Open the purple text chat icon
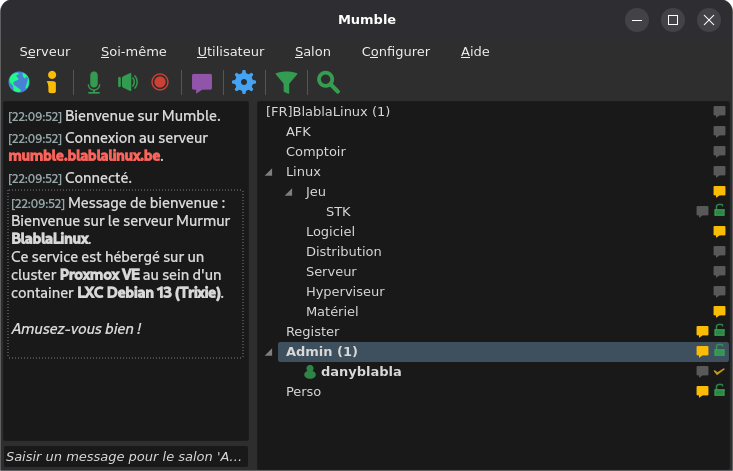 pos(202,83)
